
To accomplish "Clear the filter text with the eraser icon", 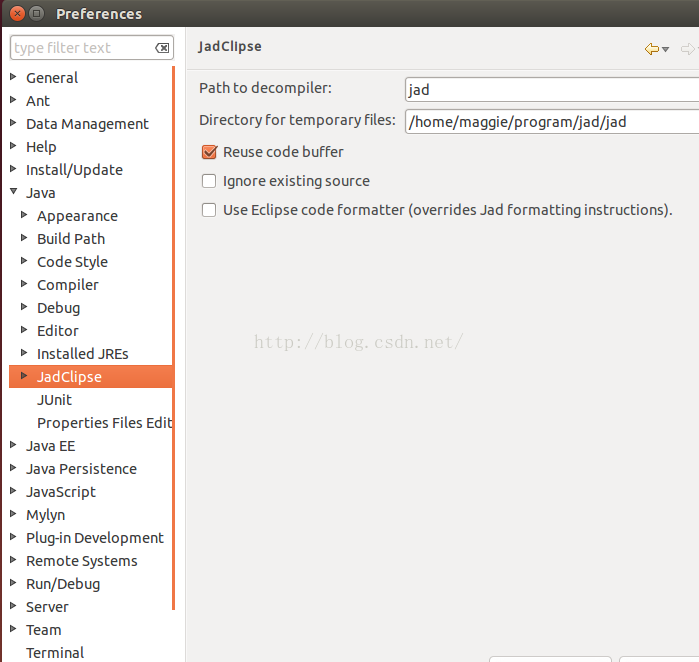I will pyautogui.click(x=162, y=48).
